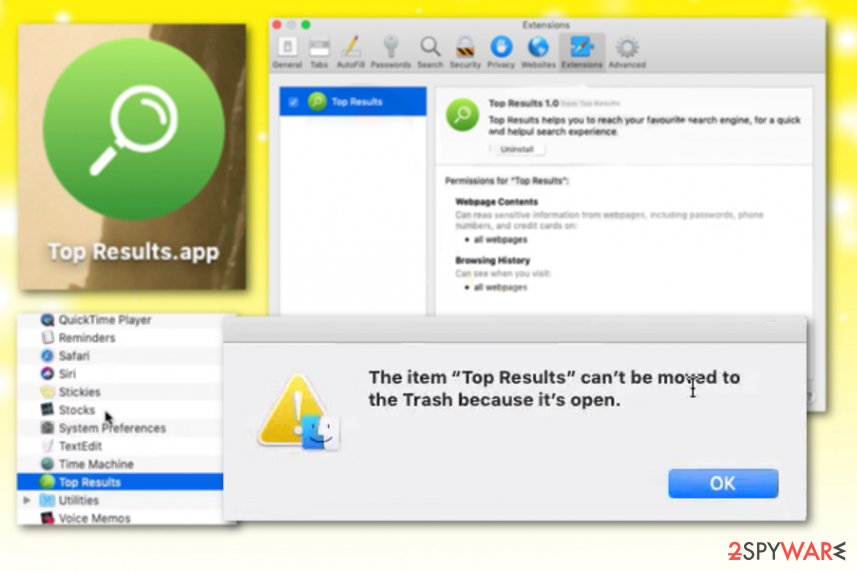Open the Privacy preferences pane
Screen dimensions: 857x571
[501, 52]
